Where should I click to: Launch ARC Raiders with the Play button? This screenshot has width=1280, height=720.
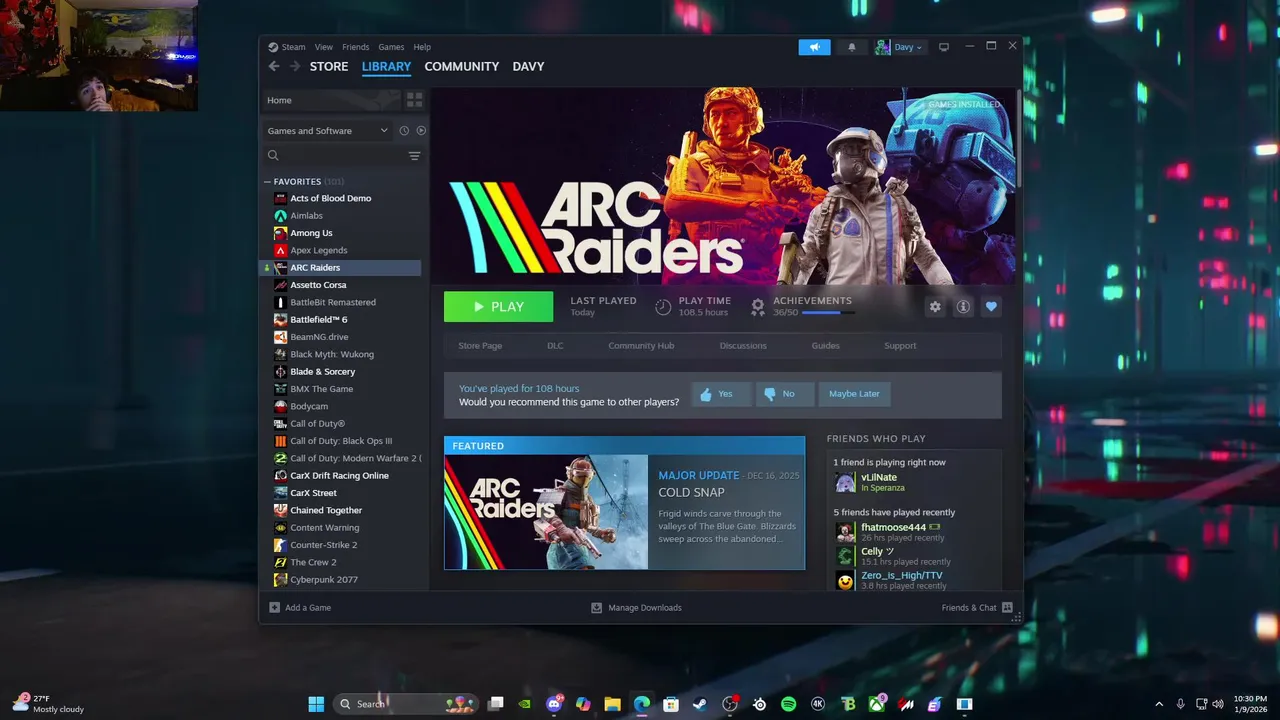tap(498, 307)
